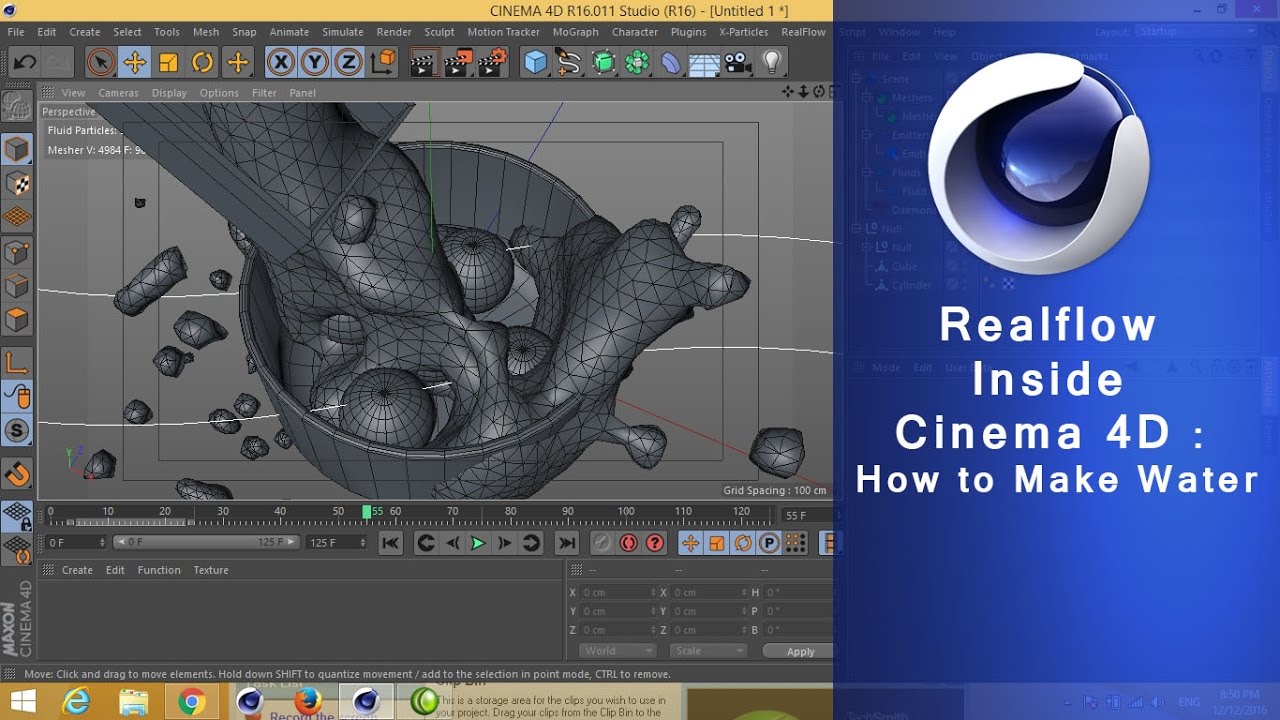Enable Snap magnet icon
The image size is (1280, 720).
click(17, 473)
